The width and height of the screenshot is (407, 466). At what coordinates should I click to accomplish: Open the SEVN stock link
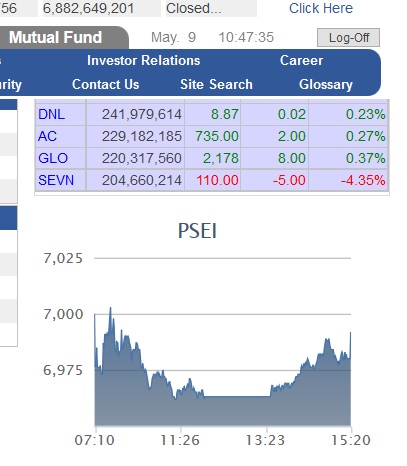click(56, 180)
